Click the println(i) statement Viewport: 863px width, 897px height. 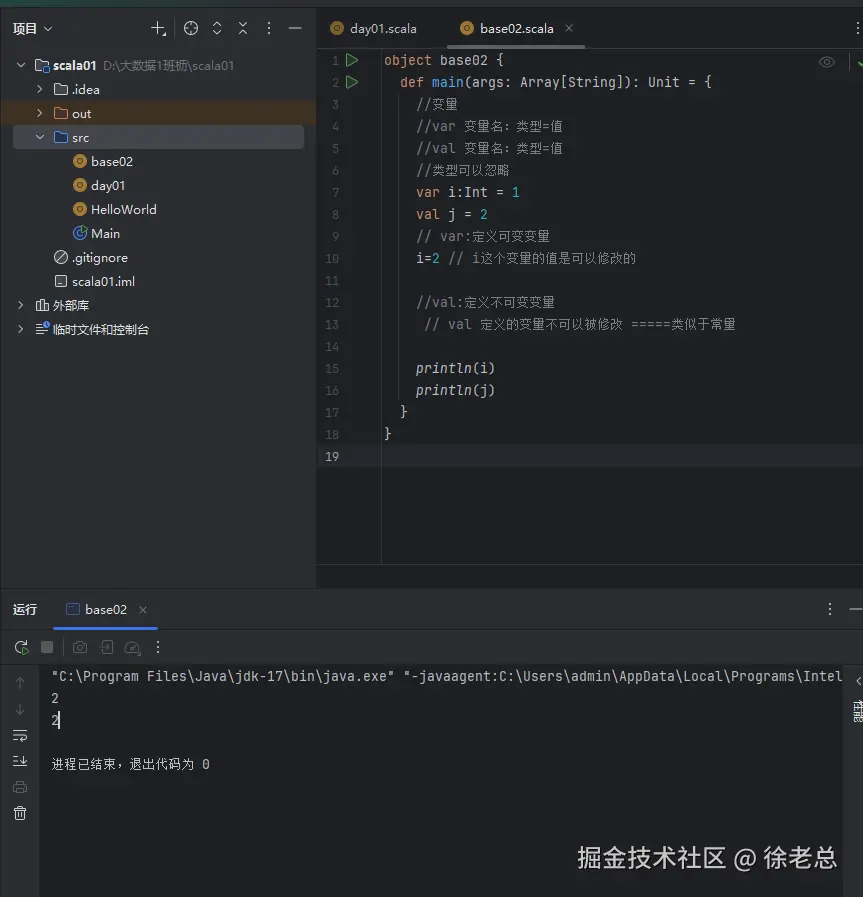(x=455, y=368)
